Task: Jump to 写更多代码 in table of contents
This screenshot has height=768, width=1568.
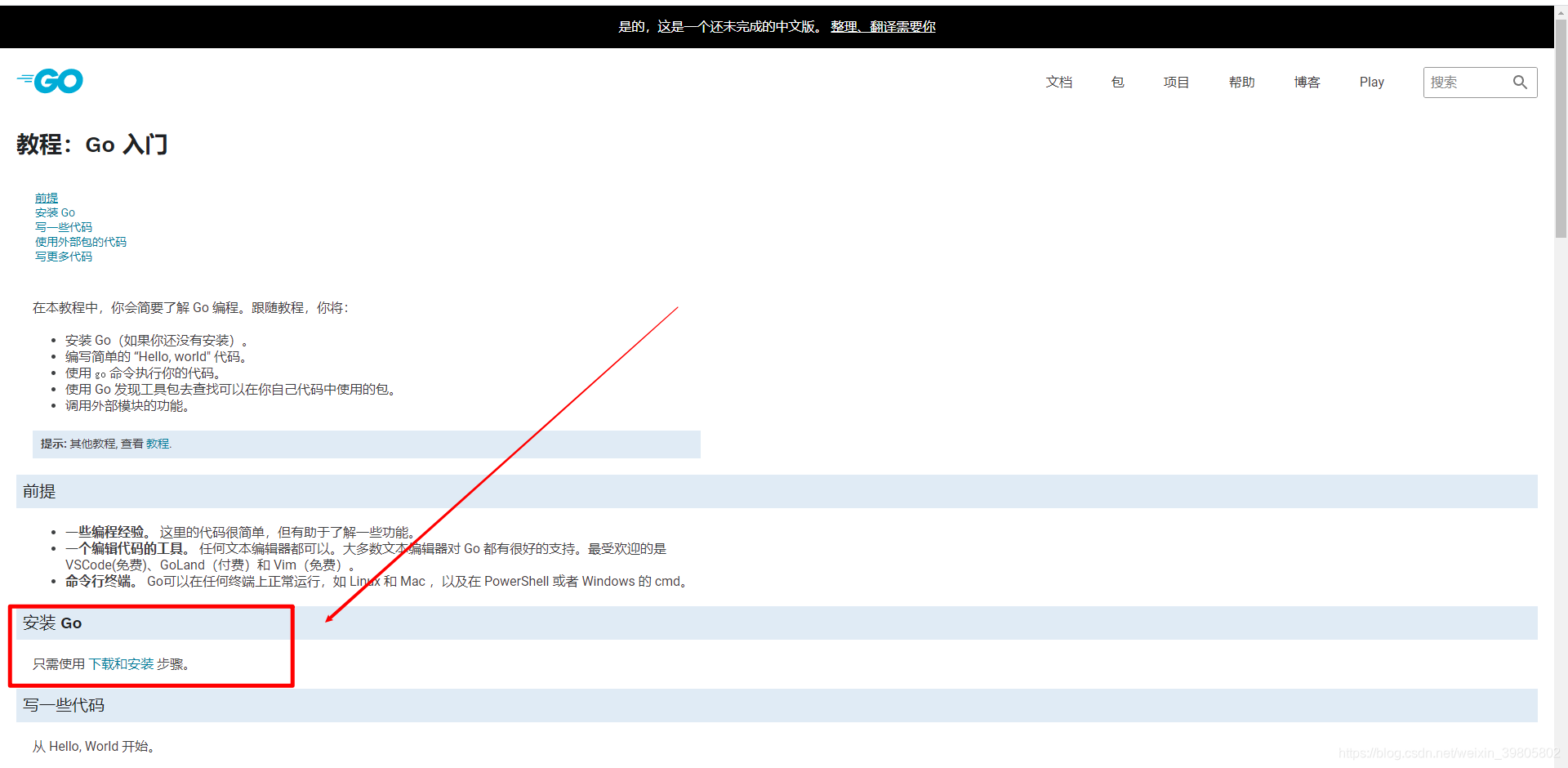Action: click(64, 257)
